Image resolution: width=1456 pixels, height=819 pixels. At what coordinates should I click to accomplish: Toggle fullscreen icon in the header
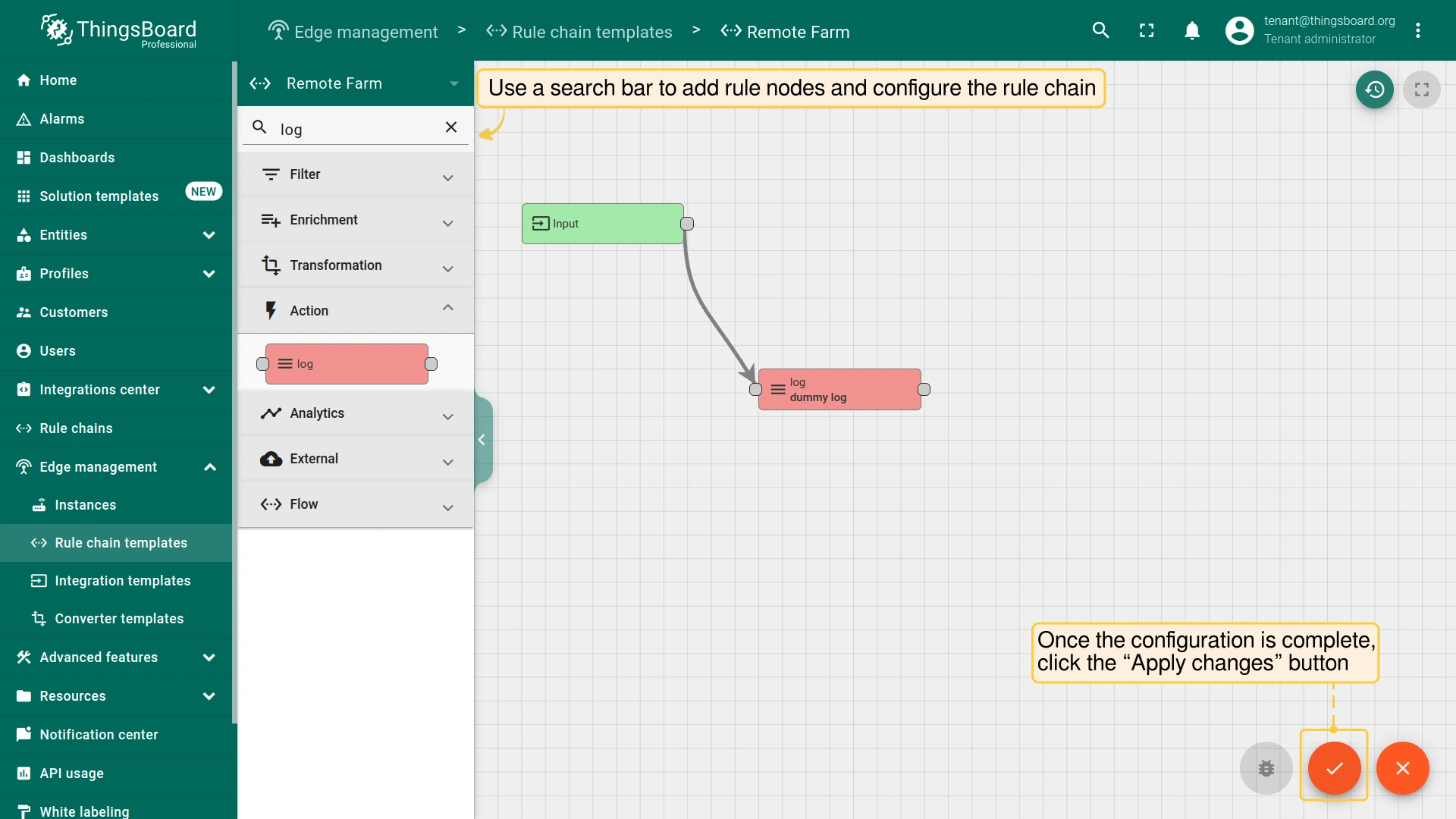1147,30
